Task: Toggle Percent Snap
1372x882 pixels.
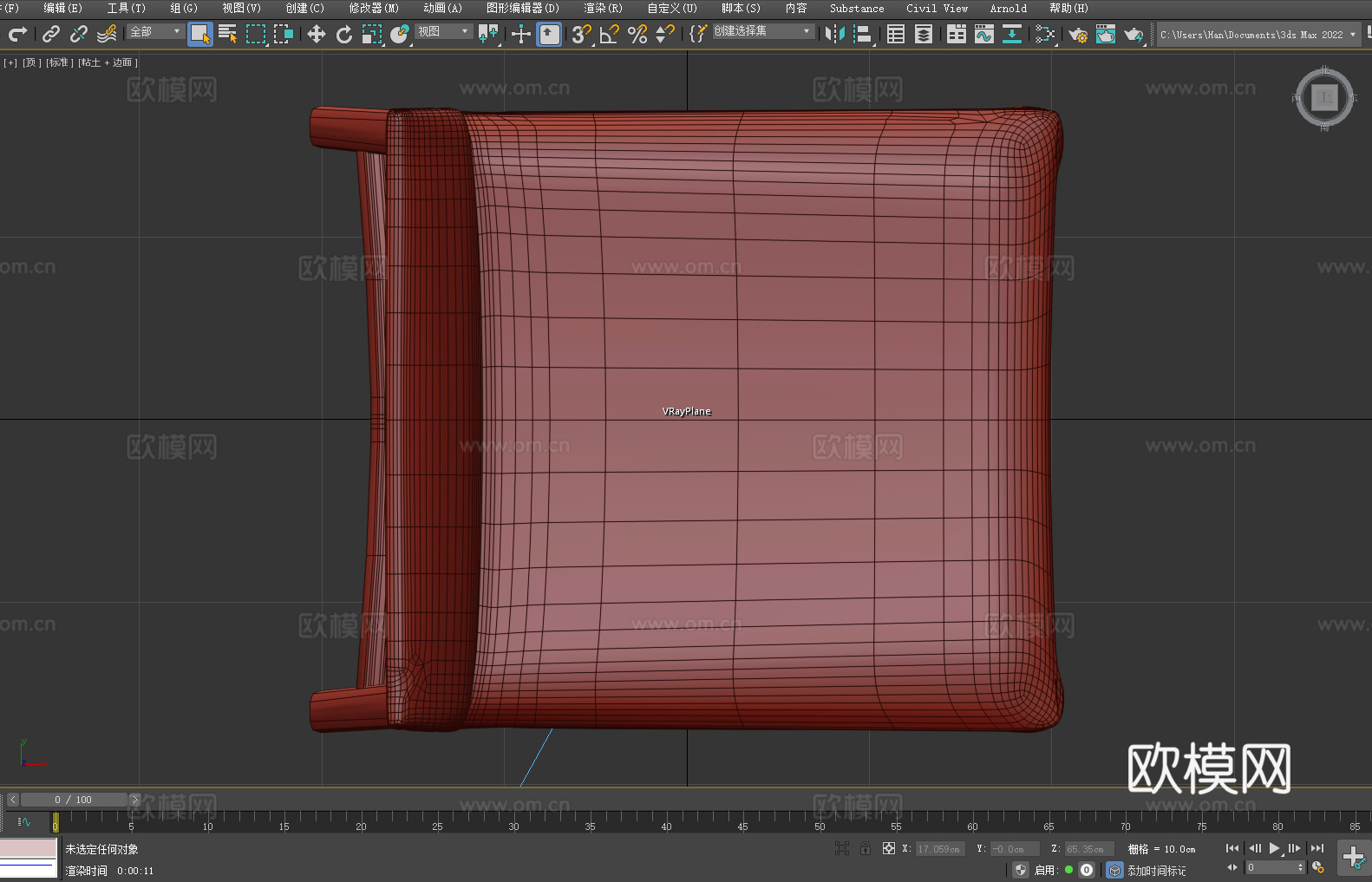Action: 637,34
